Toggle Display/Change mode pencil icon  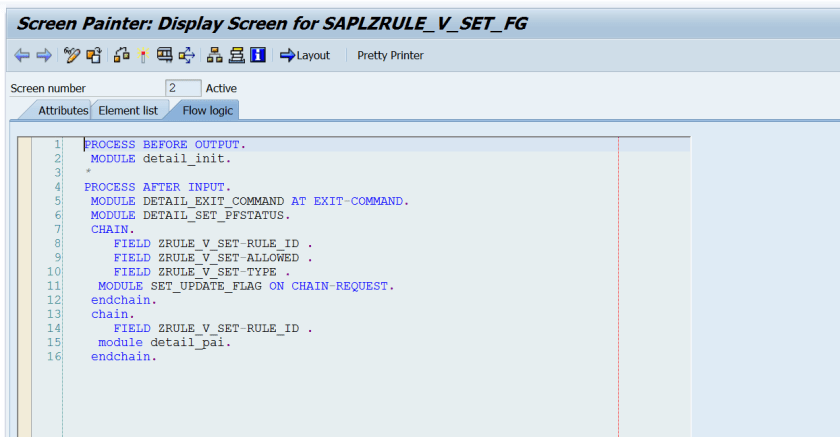(71, 55)
